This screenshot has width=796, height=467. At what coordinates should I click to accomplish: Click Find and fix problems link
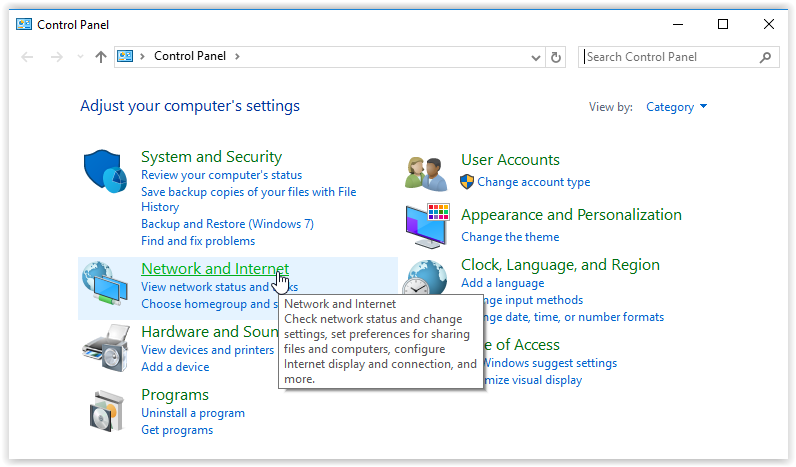coord(198,241)
